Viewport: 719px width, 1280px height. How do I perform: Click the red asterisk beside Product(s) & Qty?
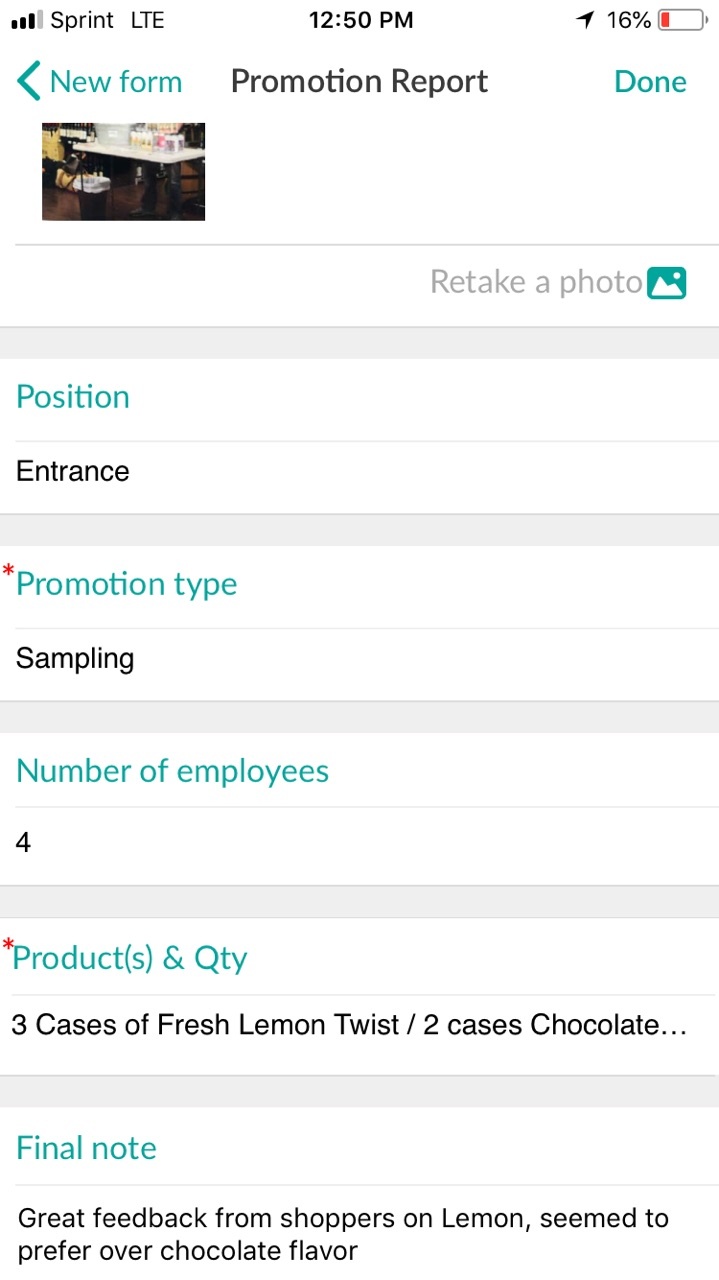pyautogui.click(x=7, y=945)
